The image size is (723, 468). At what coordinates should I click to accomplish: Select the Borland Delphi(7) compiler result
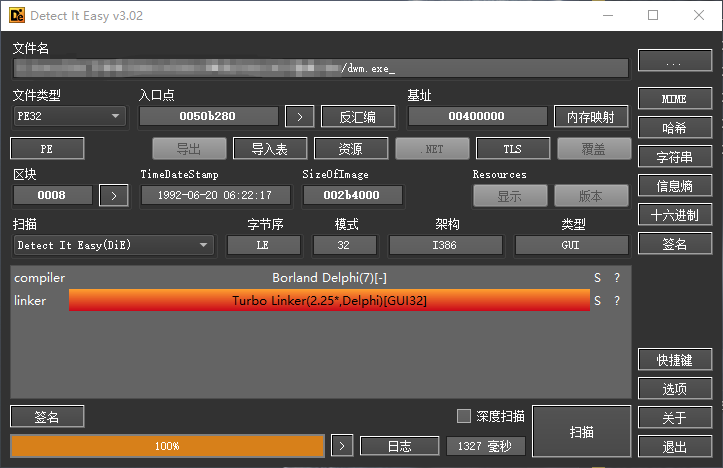pos(329,278)
